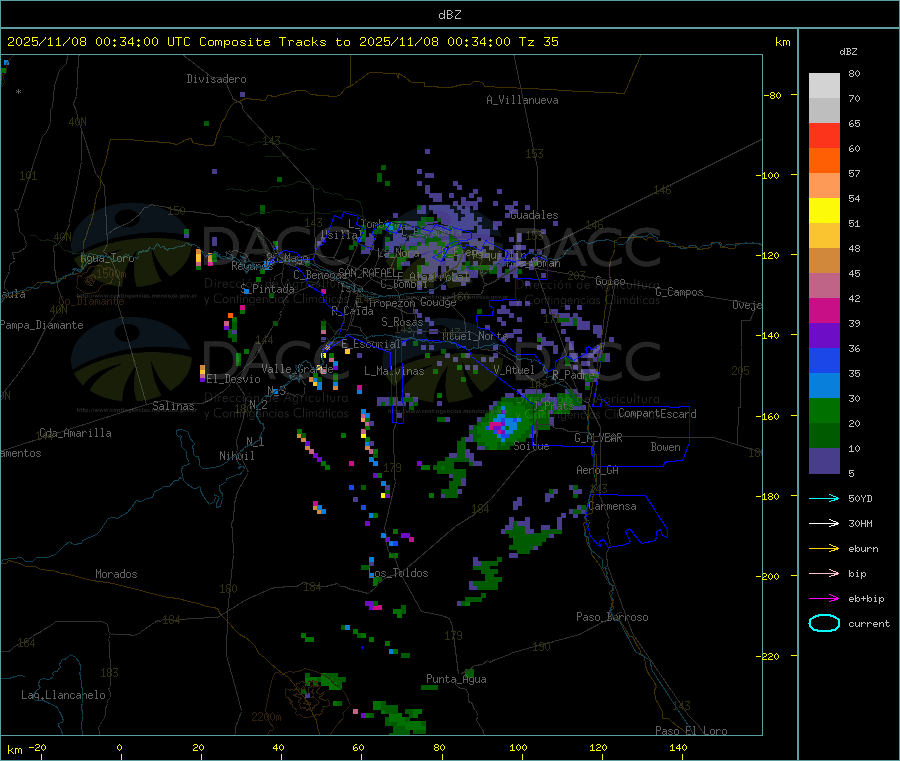
Task: Click the dBZ title at top
Action: (449, 15)
